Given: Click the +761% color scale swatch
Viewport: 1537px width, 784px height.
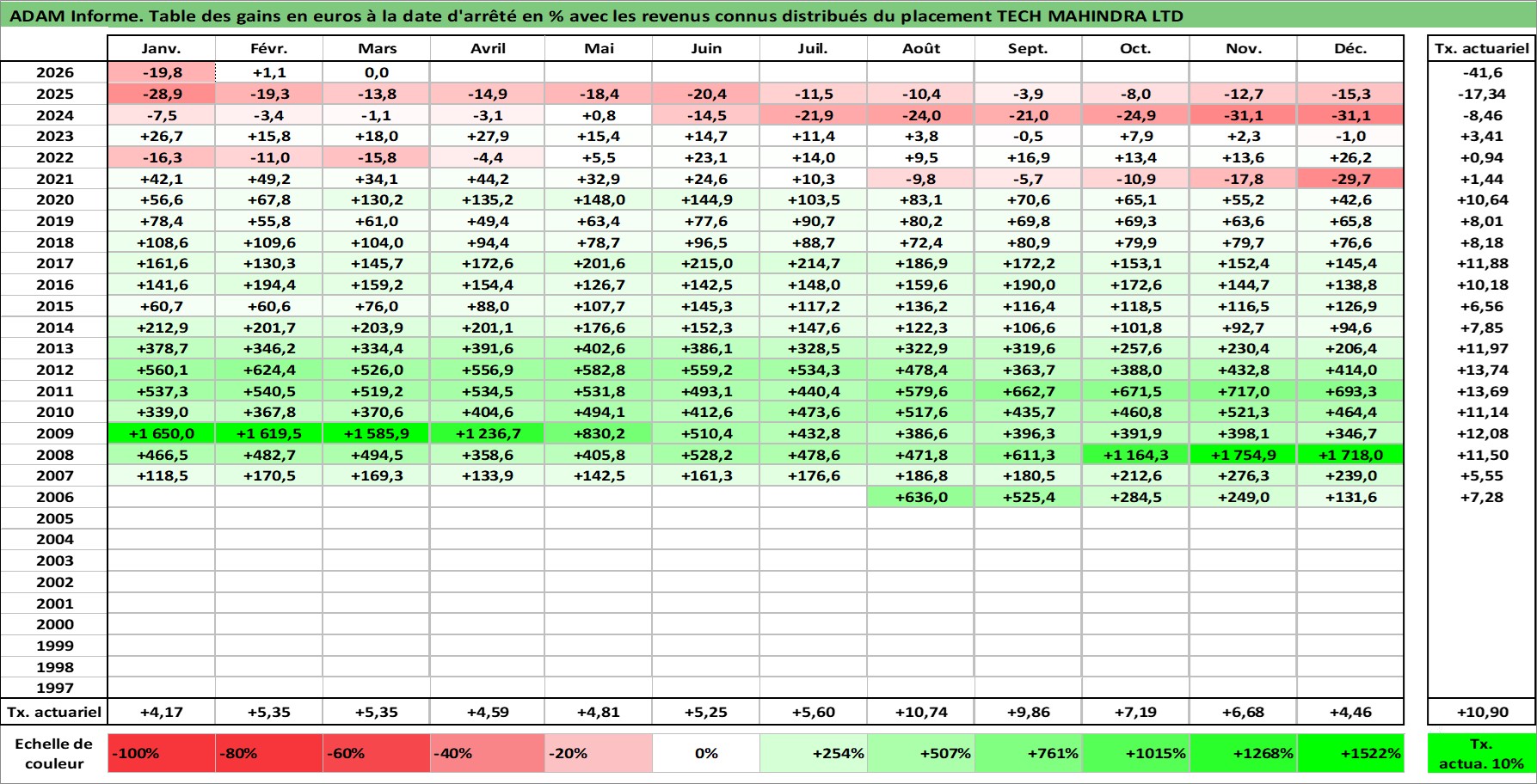Looking at the screenshot, I should pos(1029,753).
